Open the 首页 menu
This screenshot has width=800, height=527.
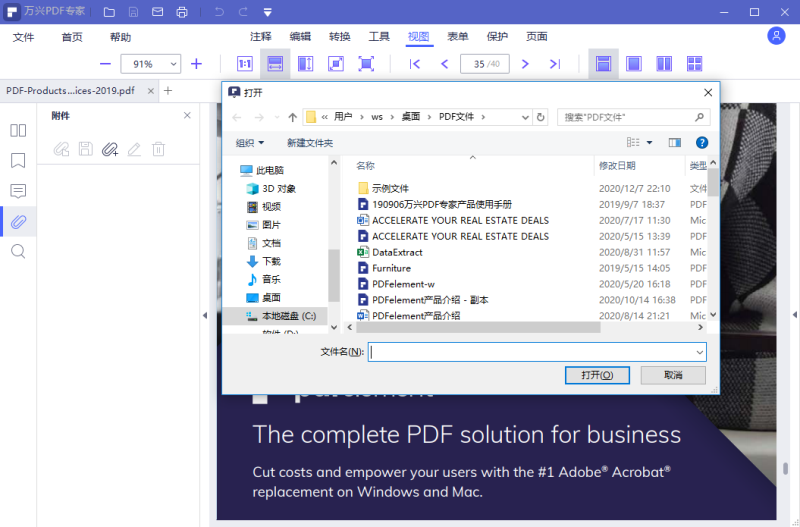tap(72, 37)
